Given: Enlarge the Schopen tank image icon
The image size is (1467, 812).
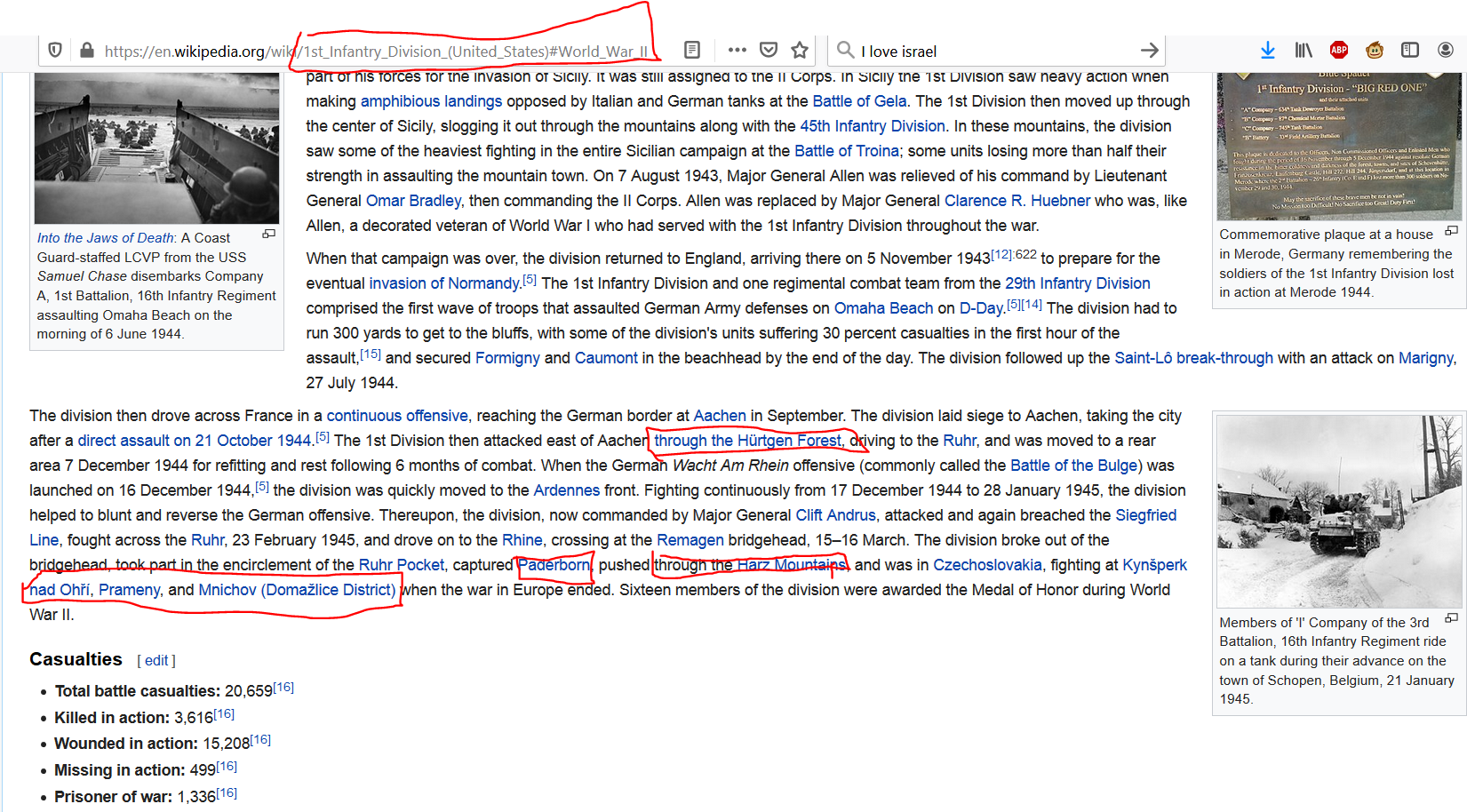Looking at the screenshot, I should pos(1451,618).
